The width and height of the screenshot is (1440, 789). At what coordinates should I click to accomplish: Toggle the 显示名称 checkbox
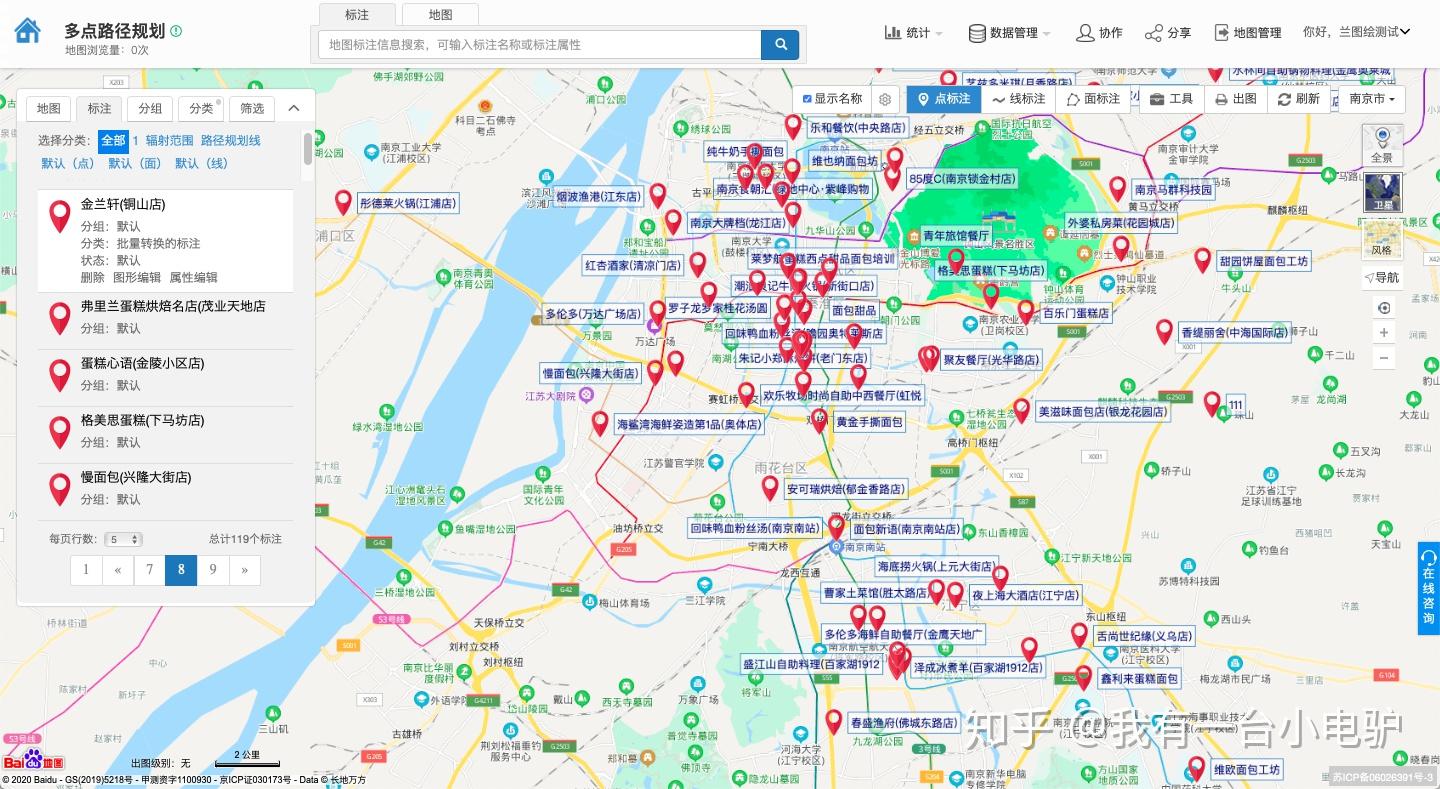click(x=808, y=99)
